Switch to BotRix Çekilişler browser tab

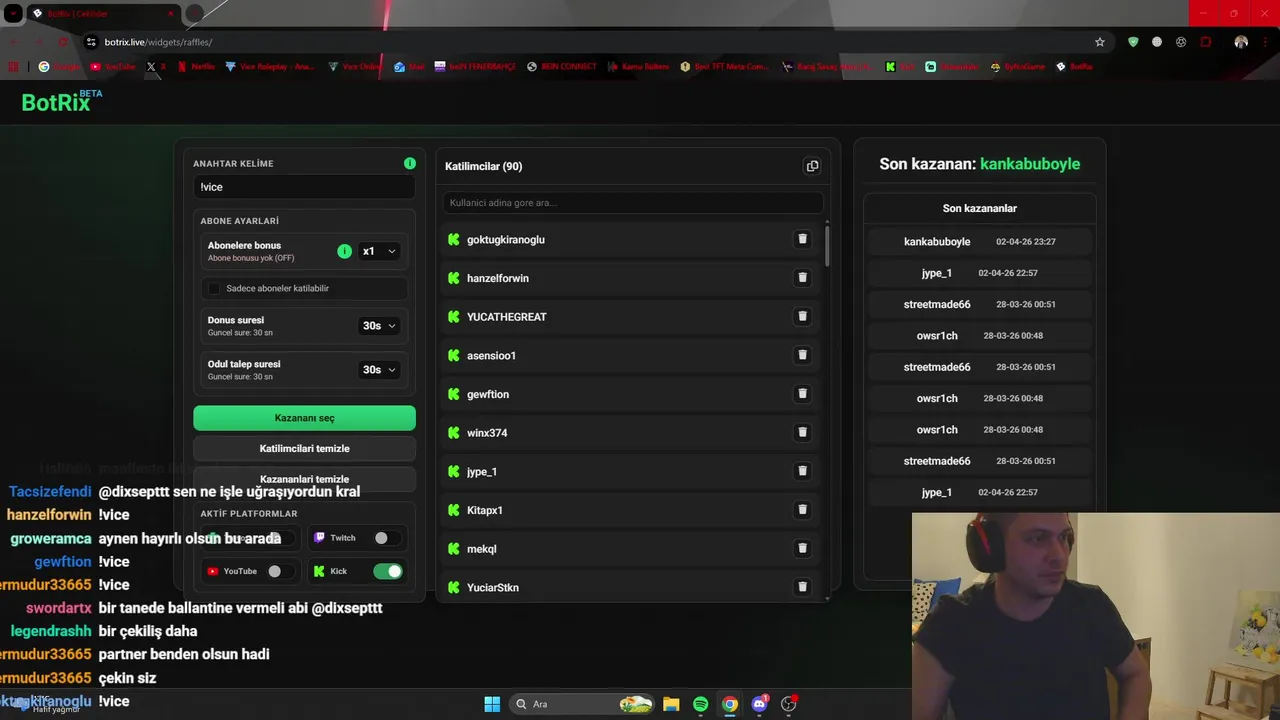point(103,14)
